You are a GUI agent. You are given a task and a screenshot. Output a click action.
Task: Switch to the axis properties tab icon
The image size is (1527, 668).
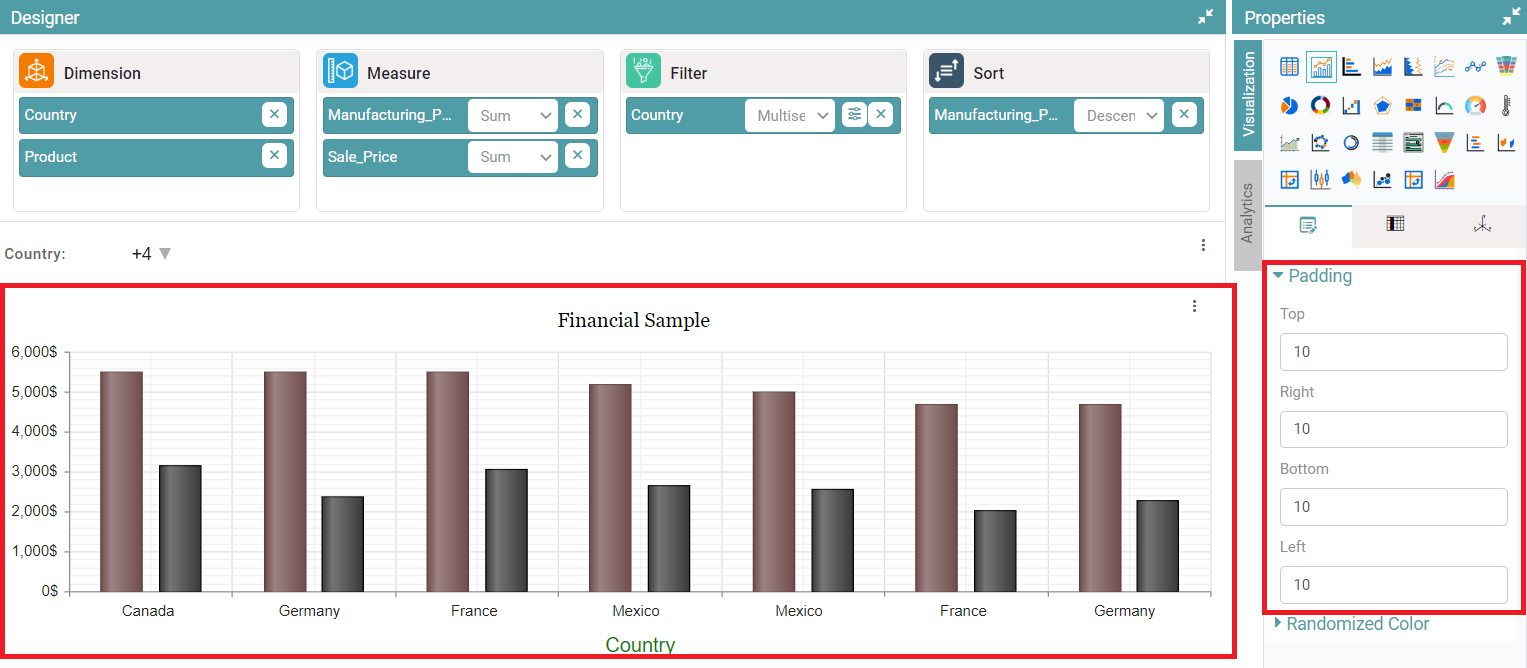(x=1482, y=225)
